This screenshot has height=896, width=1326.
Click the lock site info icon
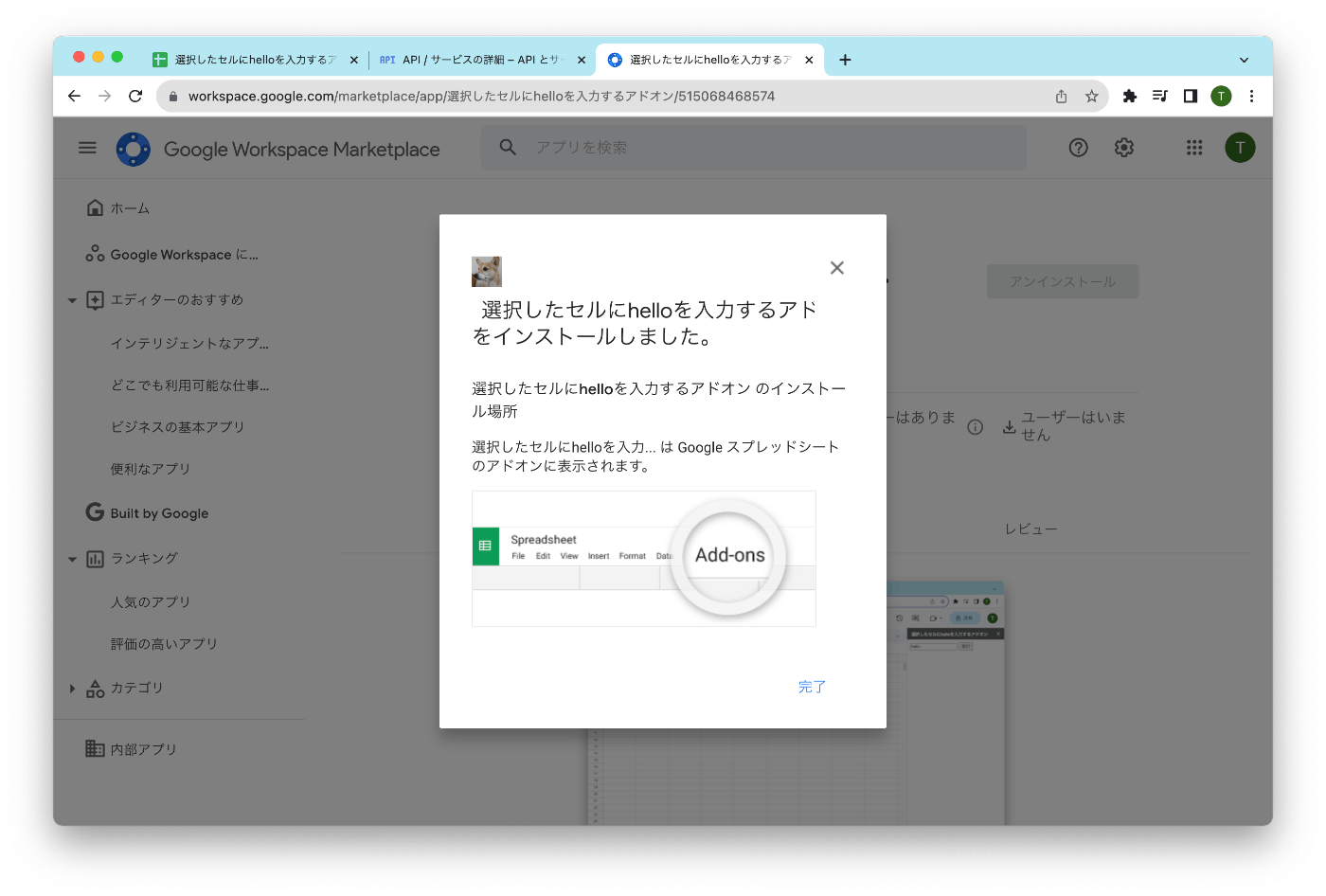173,96
